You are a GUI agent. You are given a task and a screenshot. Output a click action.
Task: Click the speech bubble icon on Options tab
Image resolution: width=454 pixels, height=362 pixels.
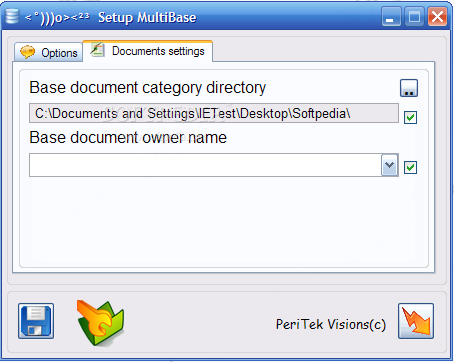tap(27, 52)
